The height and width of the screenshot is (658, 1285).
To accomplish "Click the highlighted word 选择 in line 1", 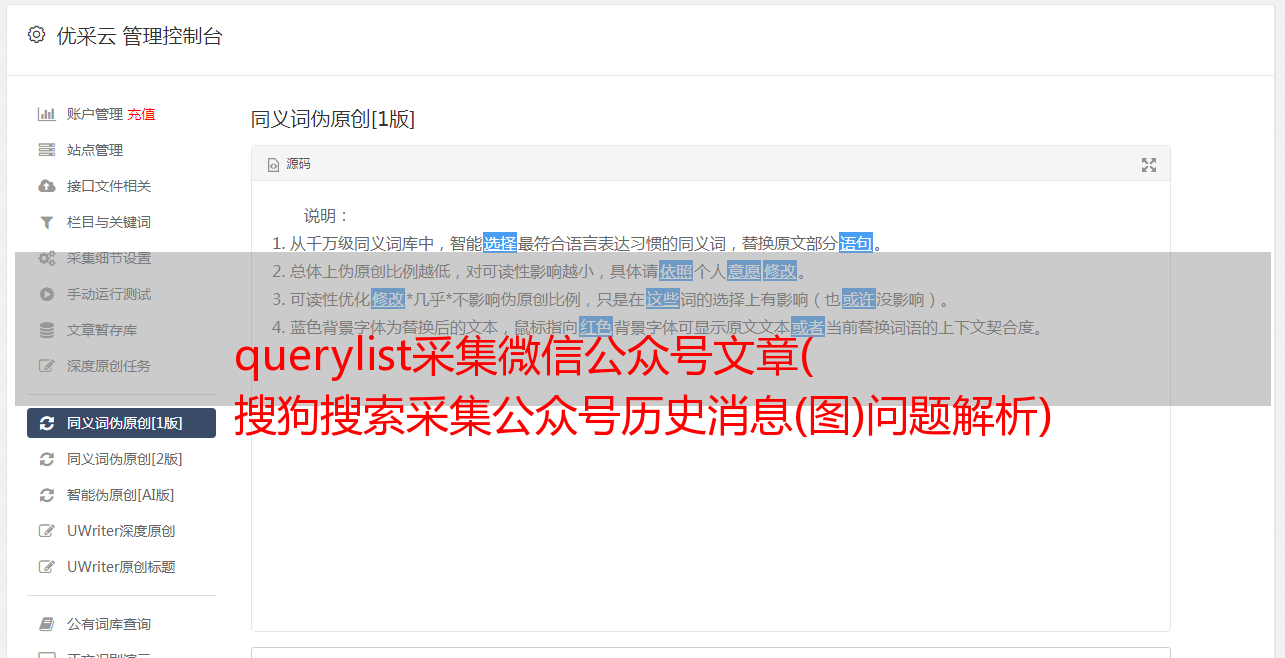I will (x=500, y=243).
